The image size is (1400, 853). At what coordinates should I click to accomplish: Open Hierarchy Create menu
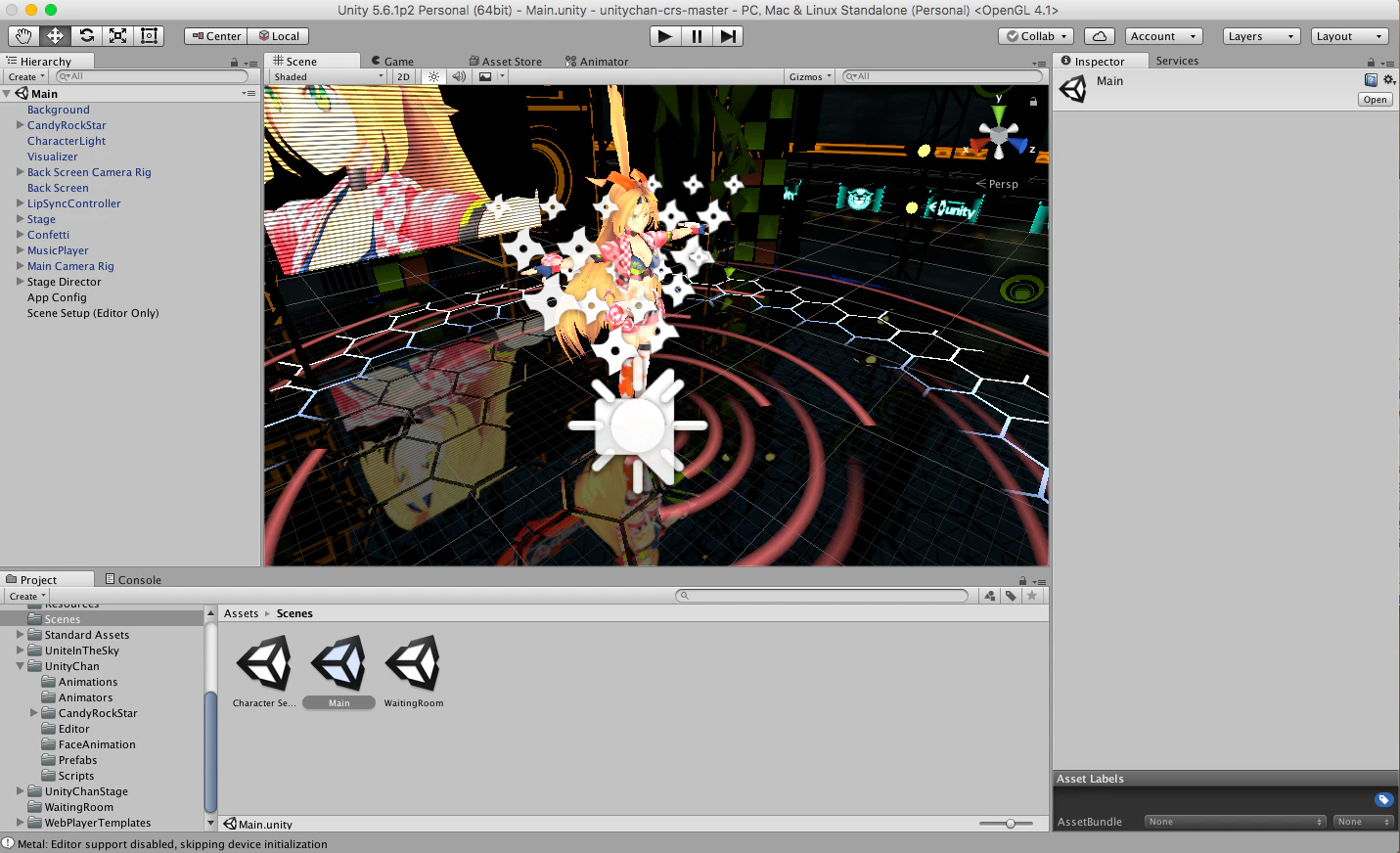pyautogui.click(x=26, y=76)
